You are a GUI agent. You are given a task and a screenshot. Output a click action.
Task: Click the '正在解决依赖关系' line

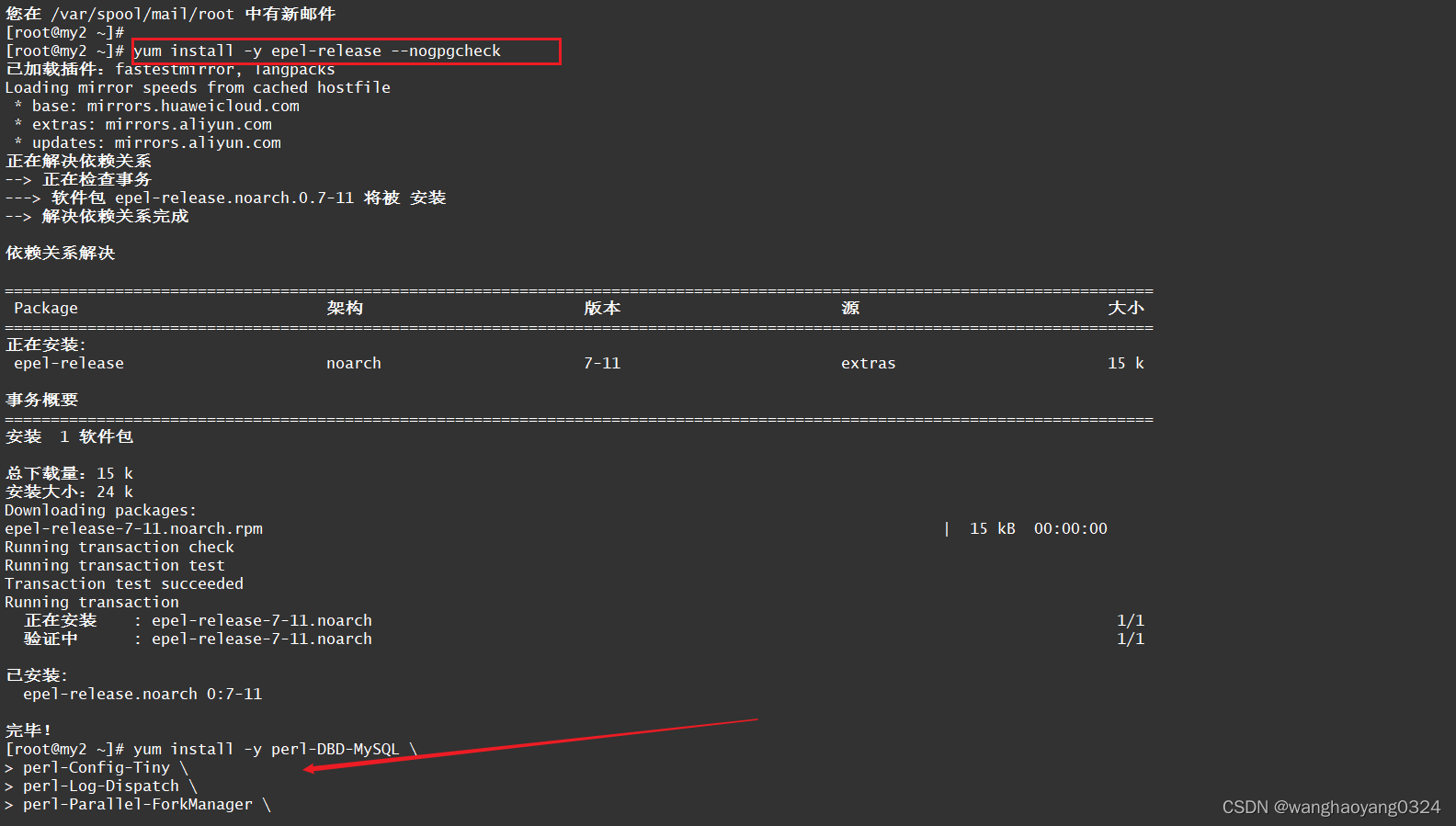point(79,162)
